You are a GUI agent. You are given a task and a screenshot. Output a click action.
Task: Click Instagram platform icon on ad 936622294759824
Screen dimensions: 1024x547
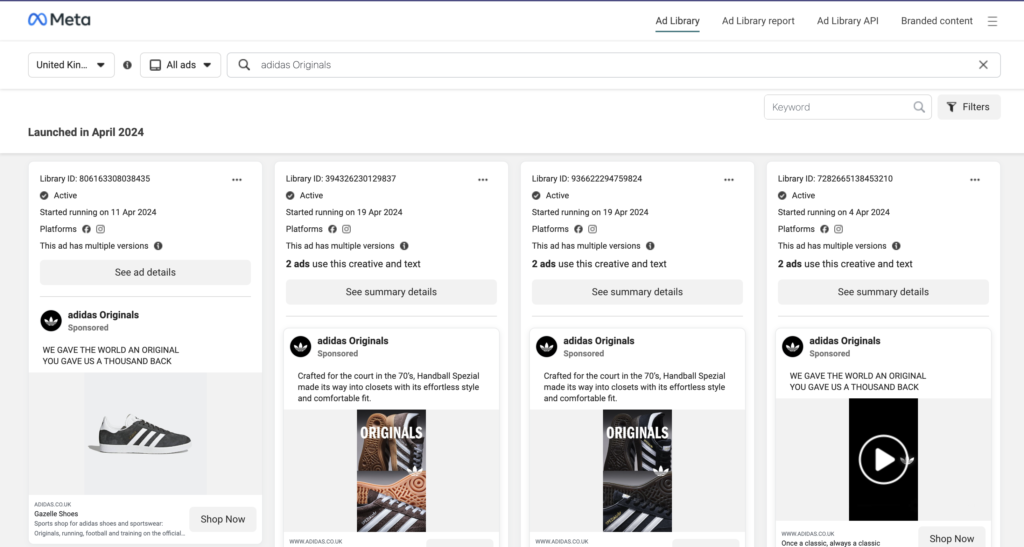592,229
